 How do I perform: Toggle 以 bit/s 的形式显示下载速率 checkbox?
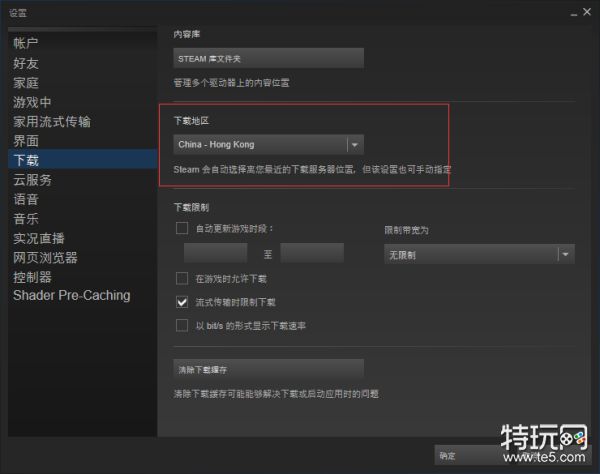(182, 326)
